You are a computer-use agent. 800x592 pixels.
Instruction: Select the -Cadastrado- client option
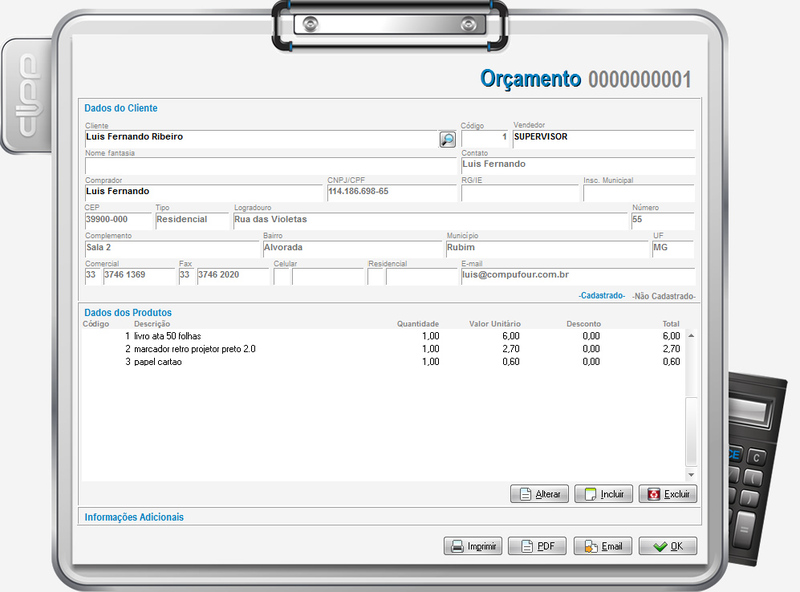(602, 296)
